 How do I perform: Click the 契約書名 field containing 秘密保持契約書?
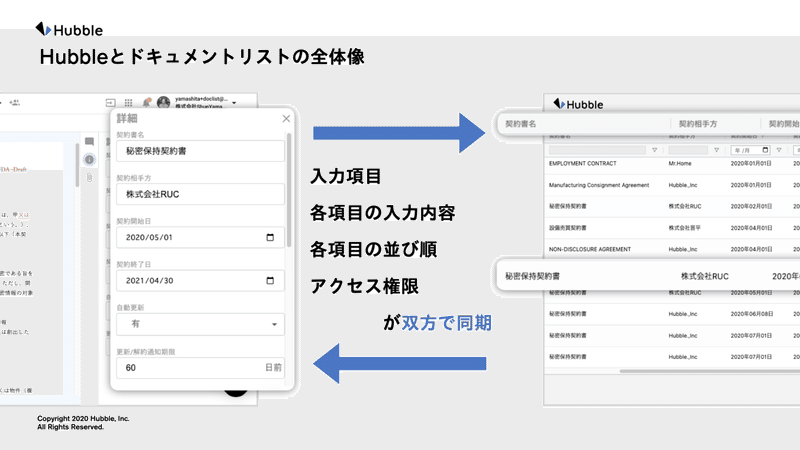click(200, 151)
